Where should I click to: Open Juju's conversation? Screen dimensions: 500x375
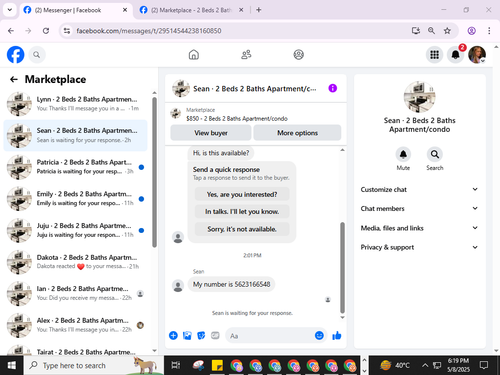click(x=75, y=230)
